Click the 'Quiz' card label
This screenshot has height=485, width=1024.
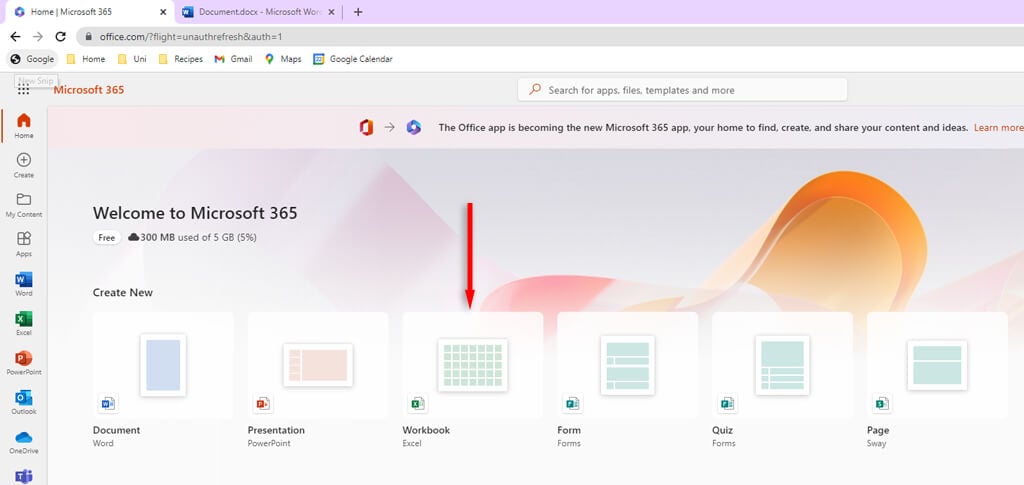tap(722, 430)
